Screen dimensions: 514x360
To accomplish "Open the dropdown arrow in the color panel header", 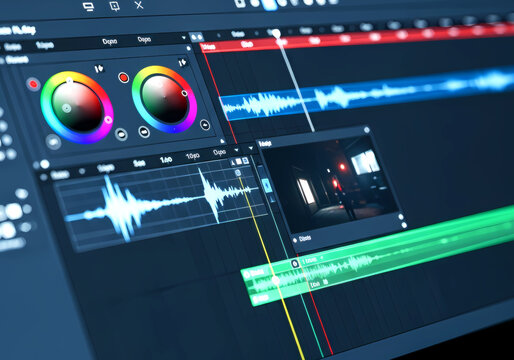I will coord(184,38).
